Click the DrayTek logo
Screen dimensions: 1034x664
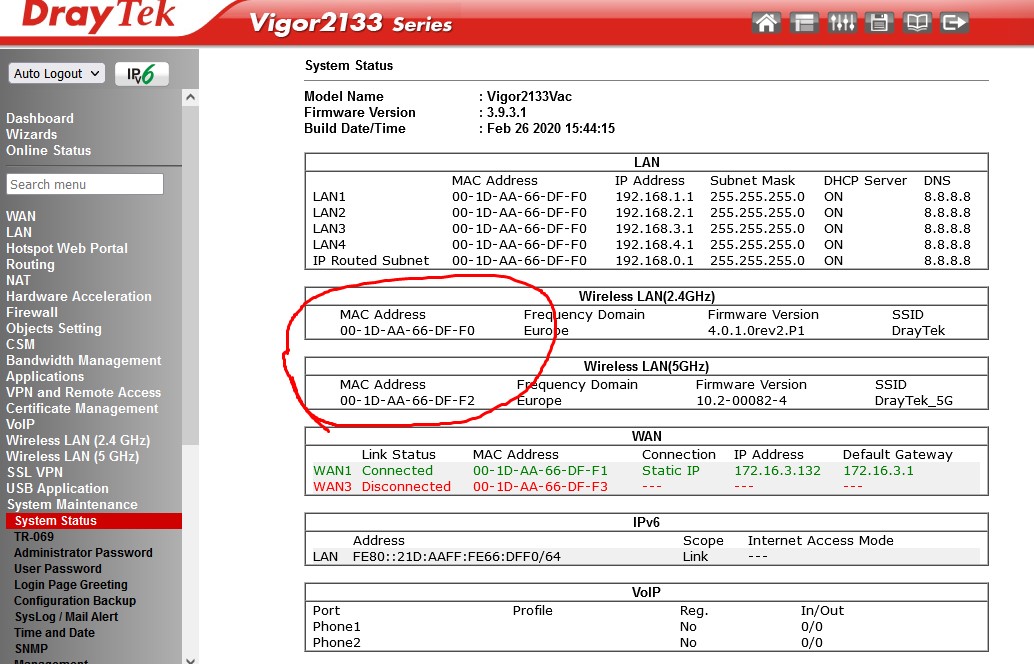click(100, 17)
